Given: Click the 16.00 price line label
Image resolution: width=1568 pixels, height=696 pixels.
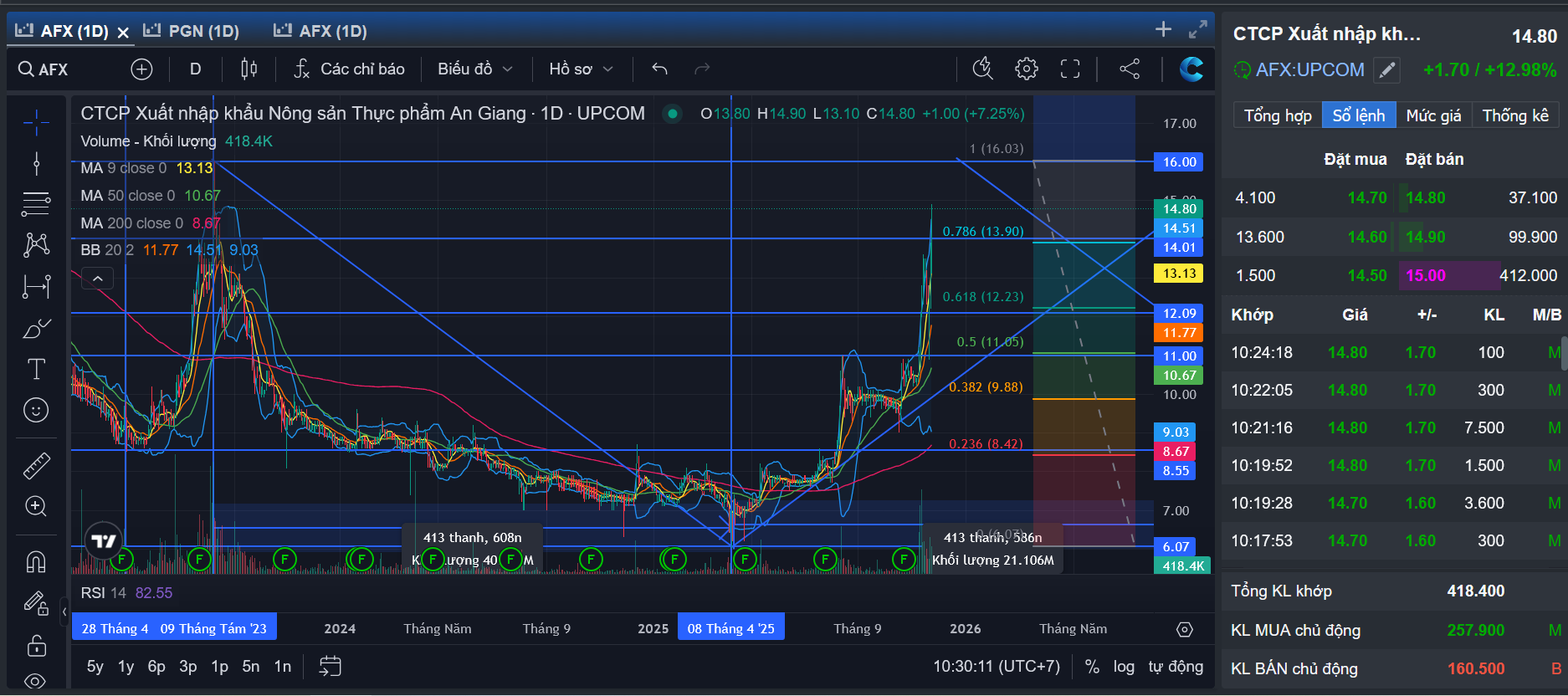Looking at the screenshot, I should tap(1178, 162).
